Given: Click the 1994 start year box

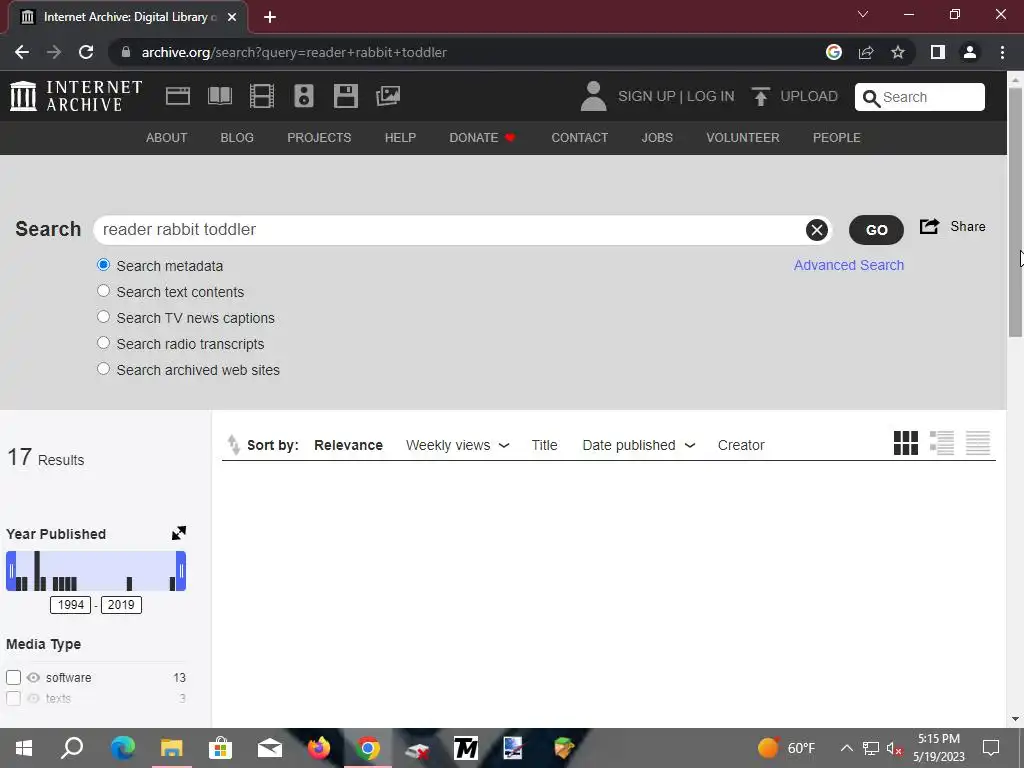Looking at the screenshot, I should (x=71, y=605).
